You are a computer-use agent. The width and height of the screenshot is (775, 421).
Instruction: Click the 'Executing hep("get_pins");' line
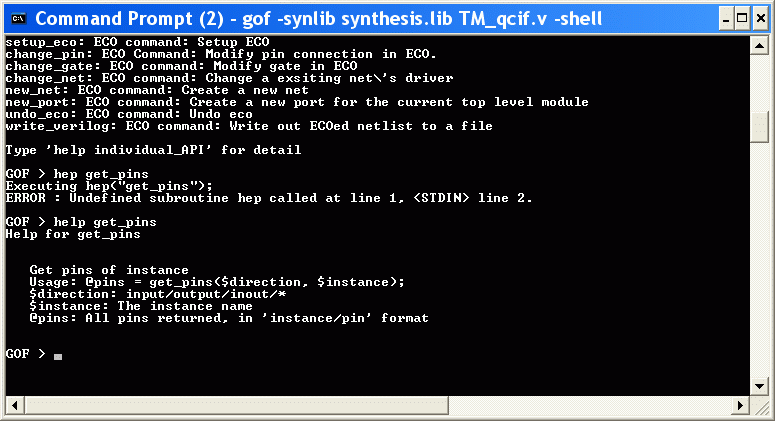[x=109, y=186]
